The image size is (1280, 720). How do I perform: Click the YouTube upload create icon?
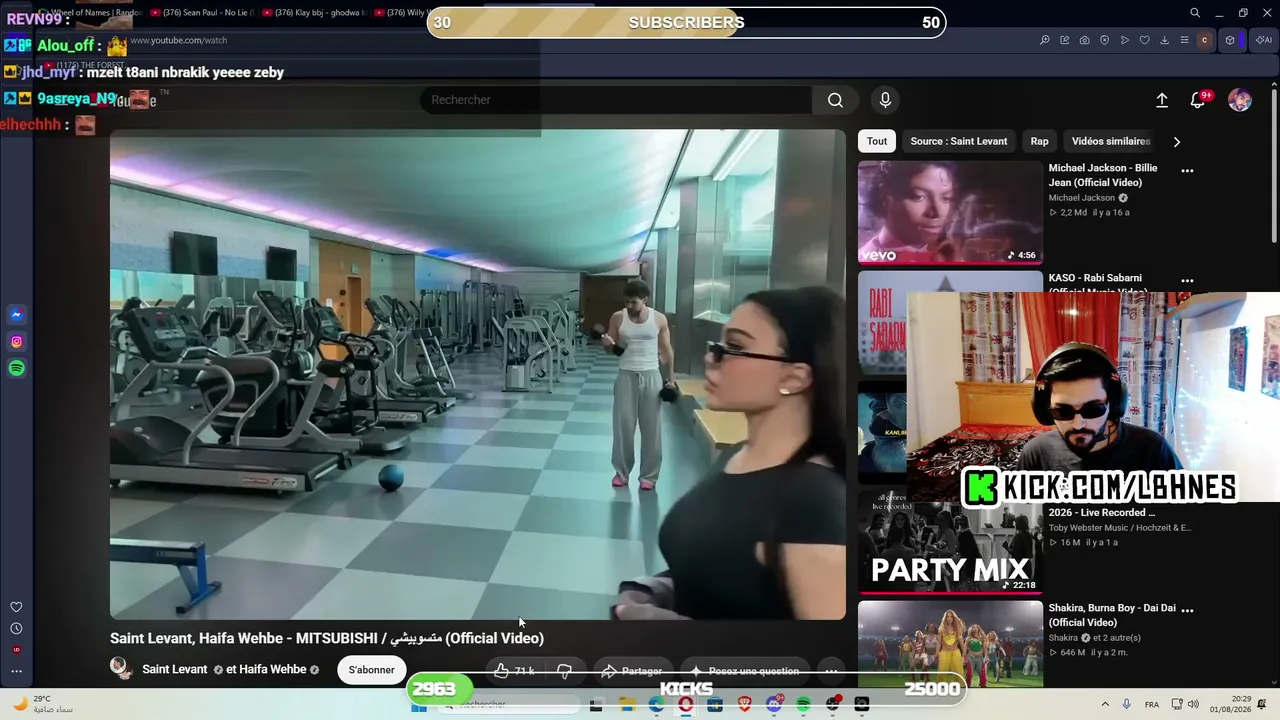[1162, 100]
